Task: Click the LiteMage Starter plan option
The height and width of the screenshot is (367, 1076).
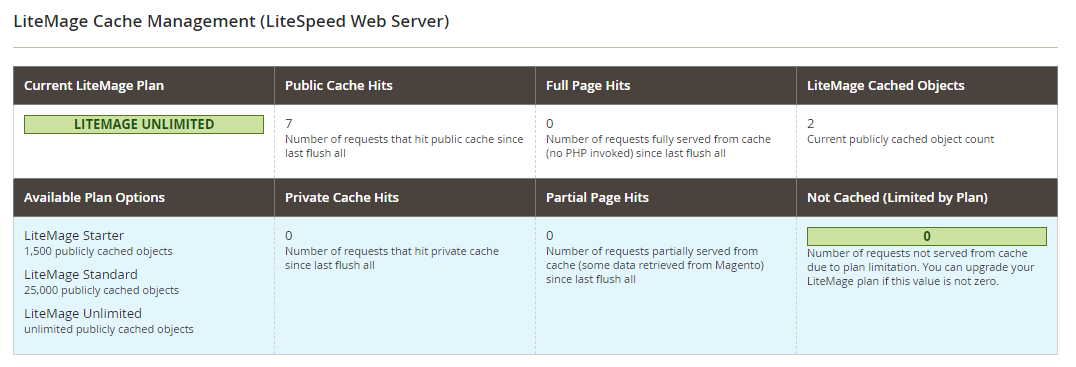Action: point(74,235)
